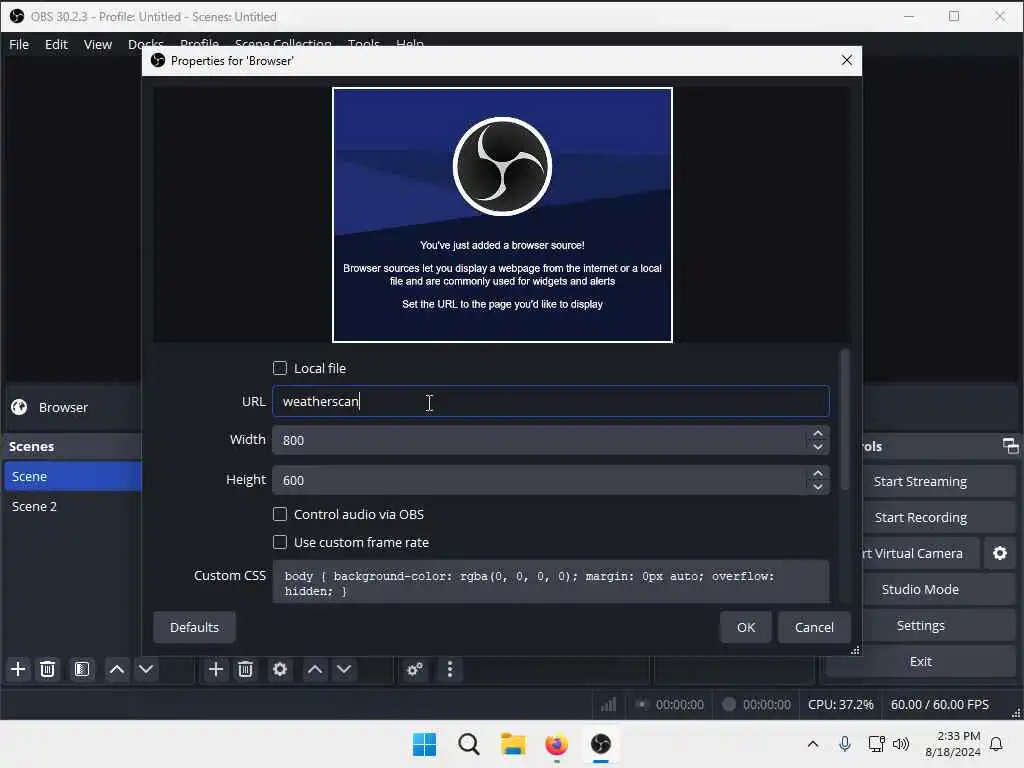Click OBS Studio taskbar icon

click(601, 744)
